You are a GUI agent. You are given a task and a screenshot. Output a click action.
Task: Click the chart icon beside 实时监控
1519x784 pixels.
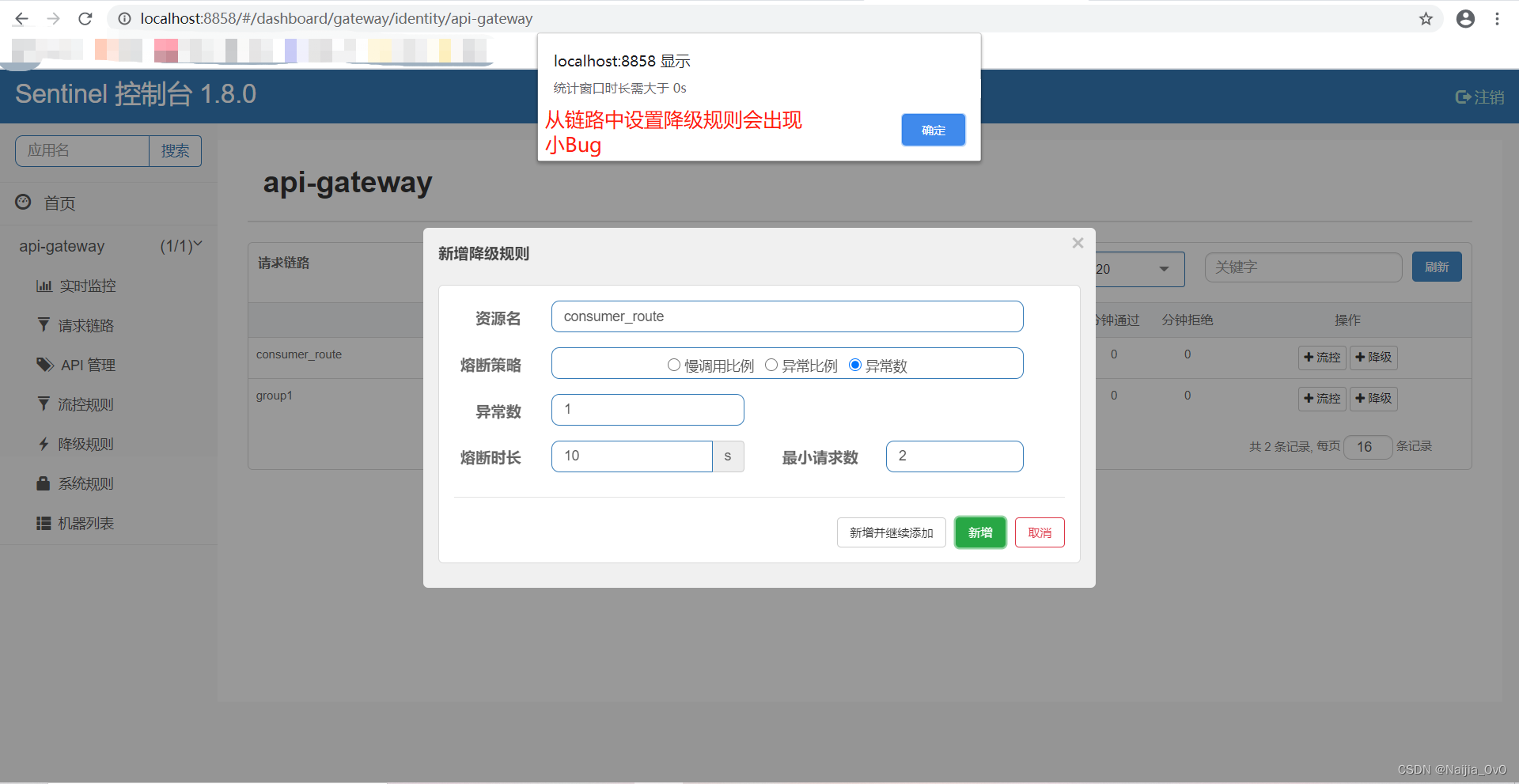[x=44, y=286]
